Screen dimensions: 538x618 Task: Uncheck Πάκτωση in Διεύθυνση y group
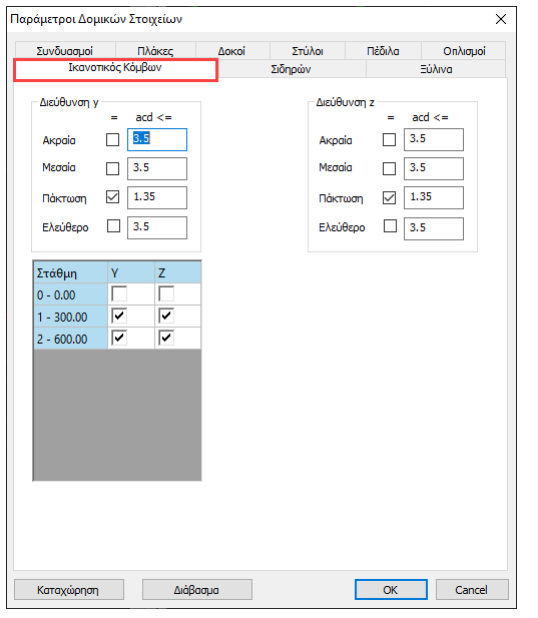[113, 197]
